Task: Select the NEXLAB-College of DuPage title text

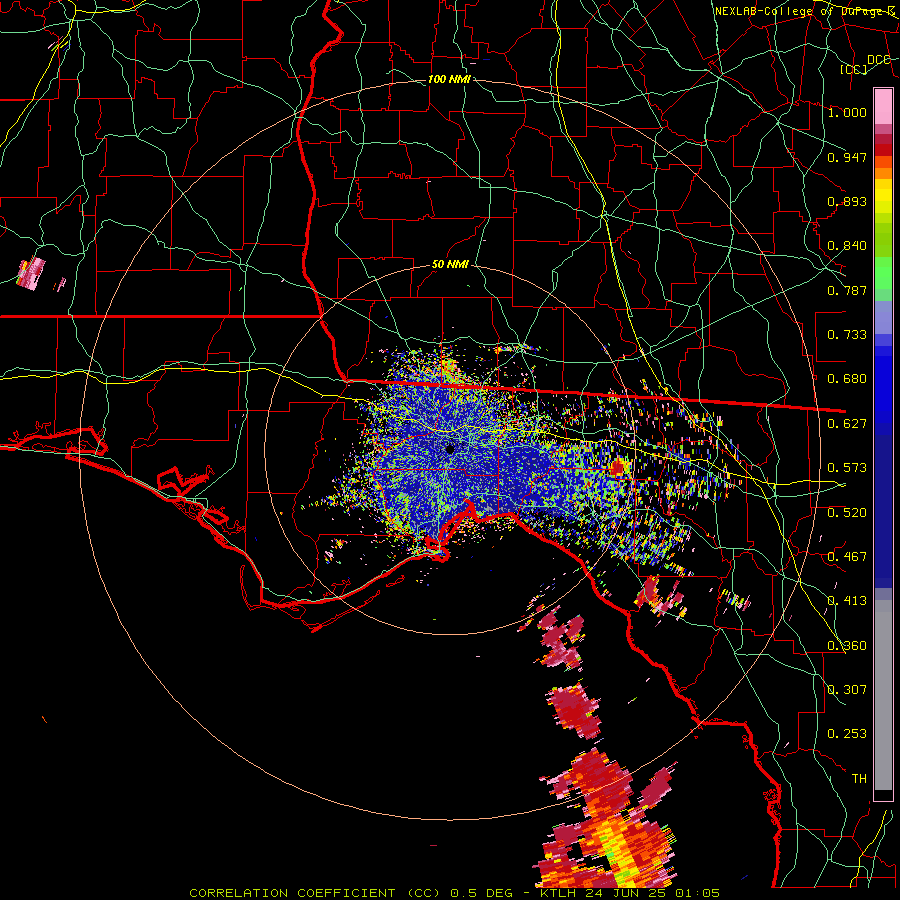Action: pos(804,11)
